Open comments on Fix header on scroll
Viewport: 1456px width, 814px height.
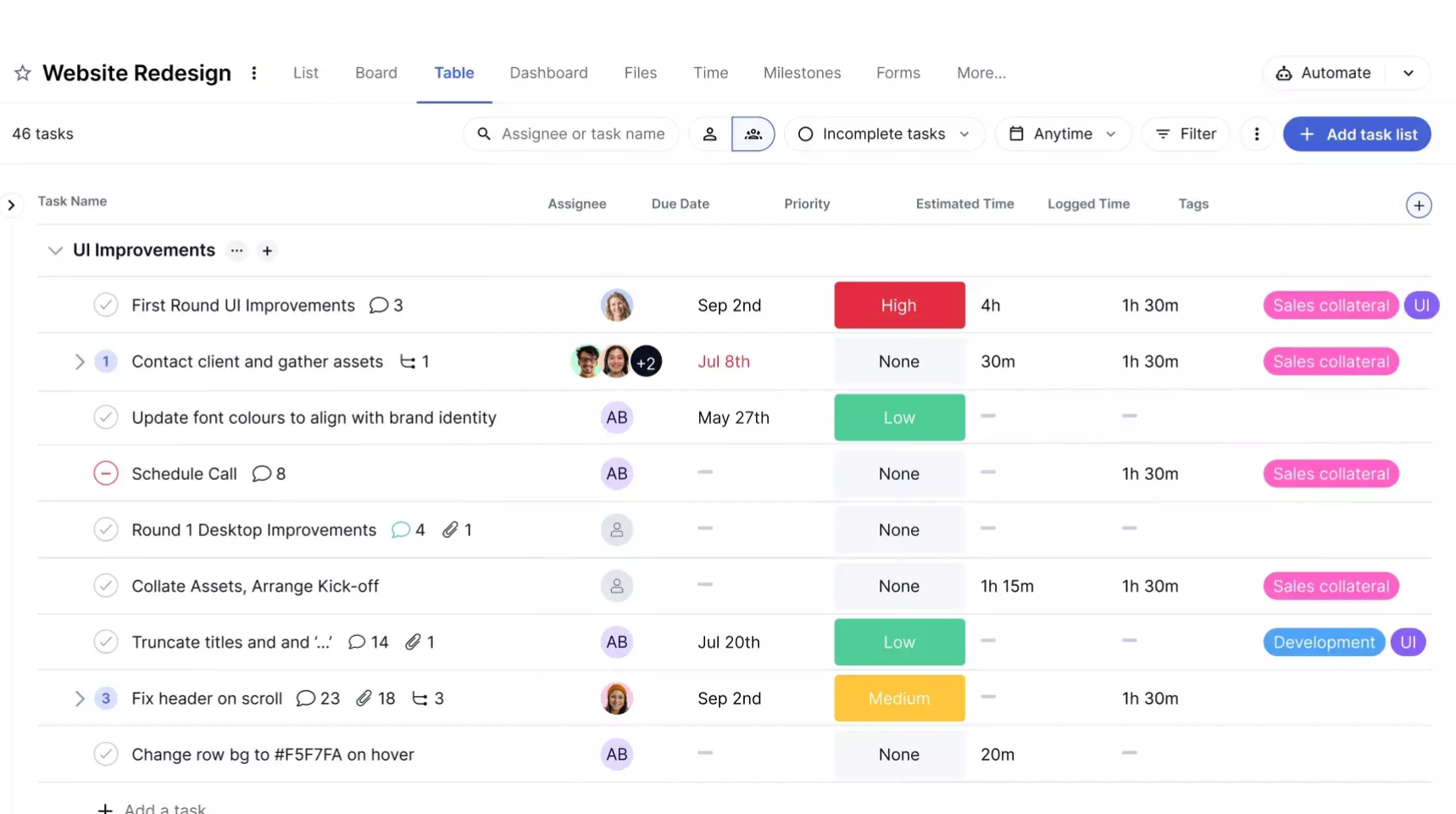318,699
